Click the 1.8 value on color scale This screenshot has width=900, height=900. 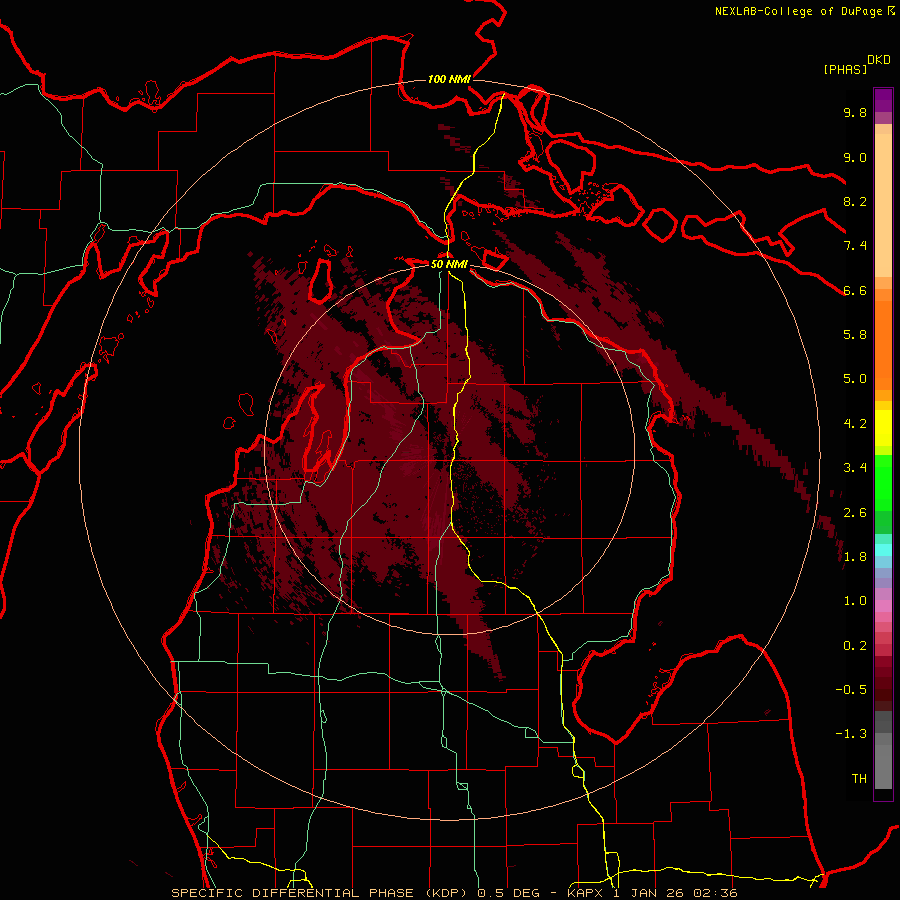[855, 557]
